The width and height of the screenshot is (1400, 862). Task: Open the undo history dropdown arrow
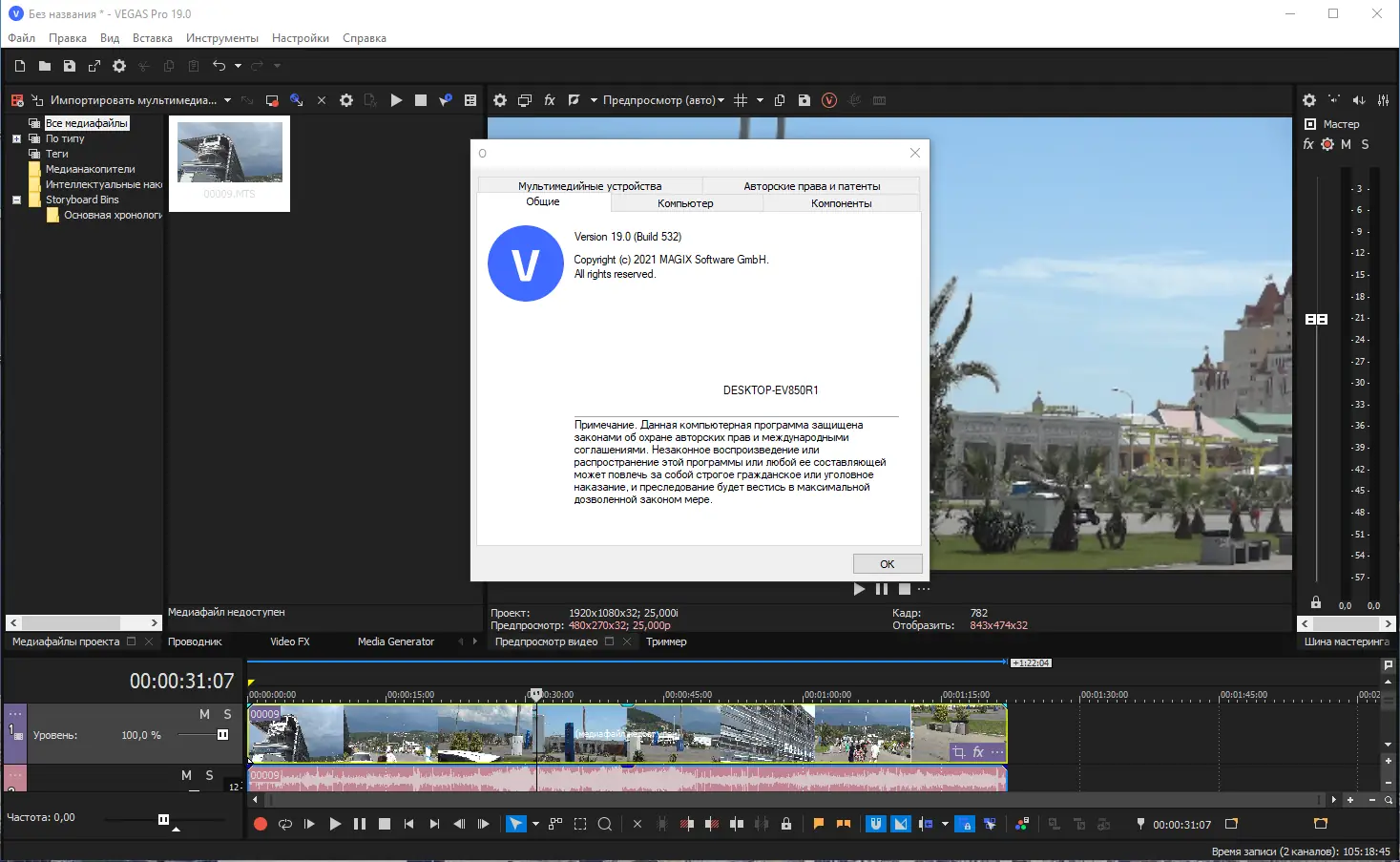[238, 66]
